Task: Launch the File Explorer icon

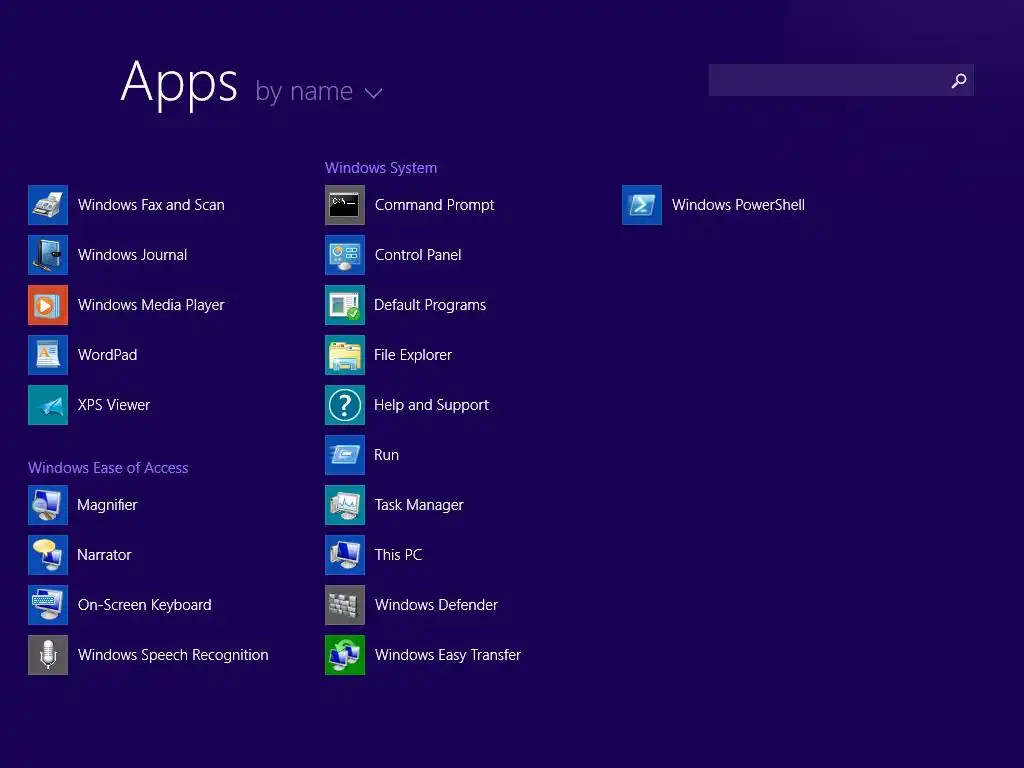Action: [x=345, y=355]
